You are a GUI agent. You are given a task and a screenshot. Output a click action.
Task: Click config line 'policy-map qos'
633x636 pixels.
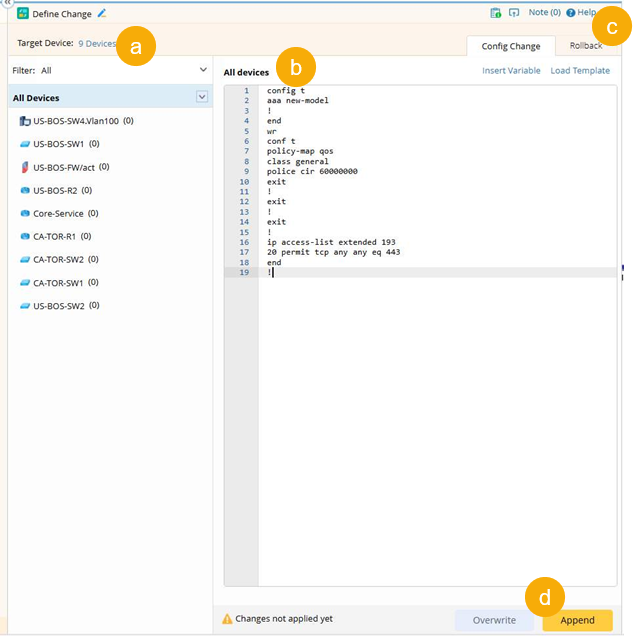300,151
